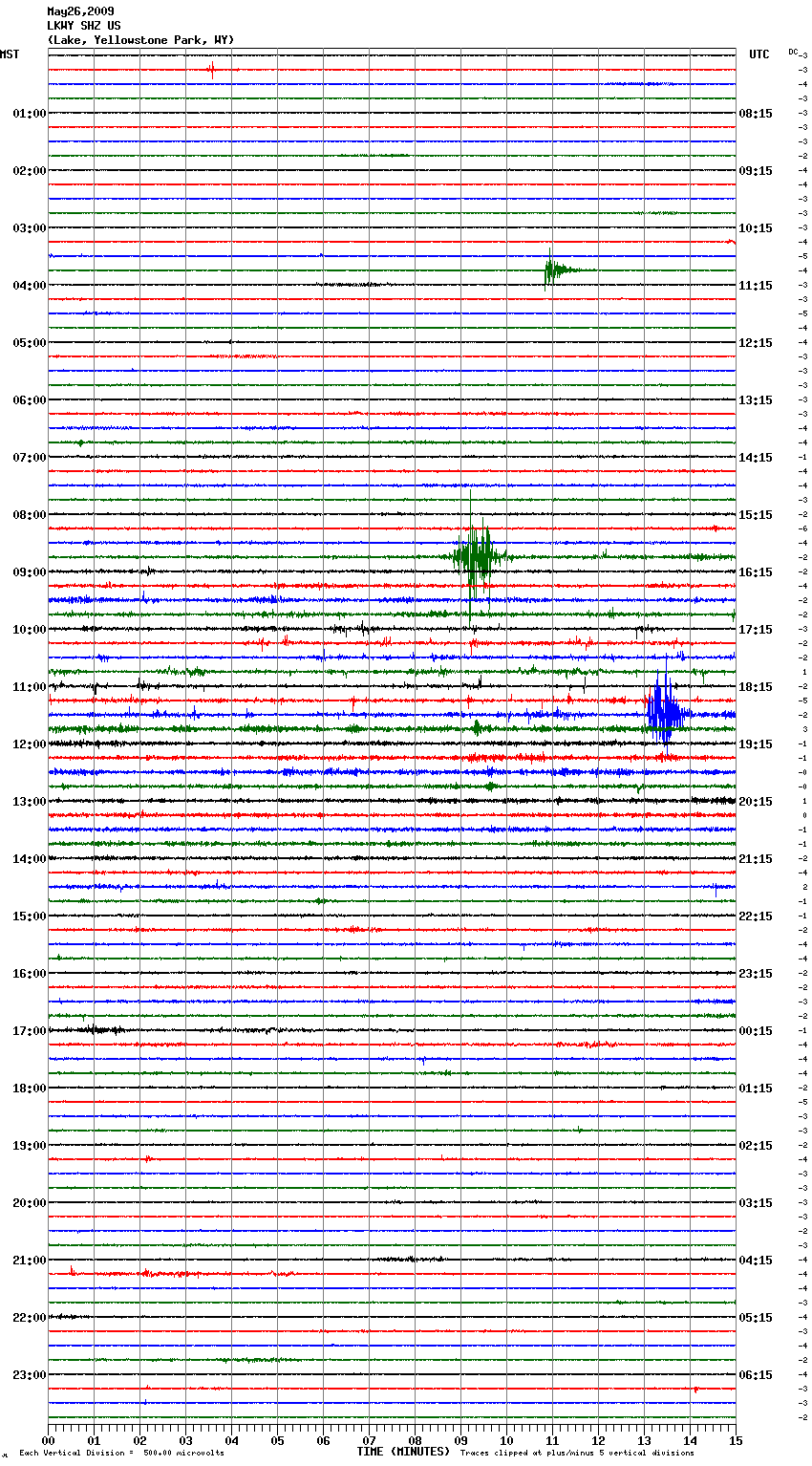Click the UTC time label "02:15"
The height and width of the screenshot is (1466, 812).
[x=756, y=1146]
